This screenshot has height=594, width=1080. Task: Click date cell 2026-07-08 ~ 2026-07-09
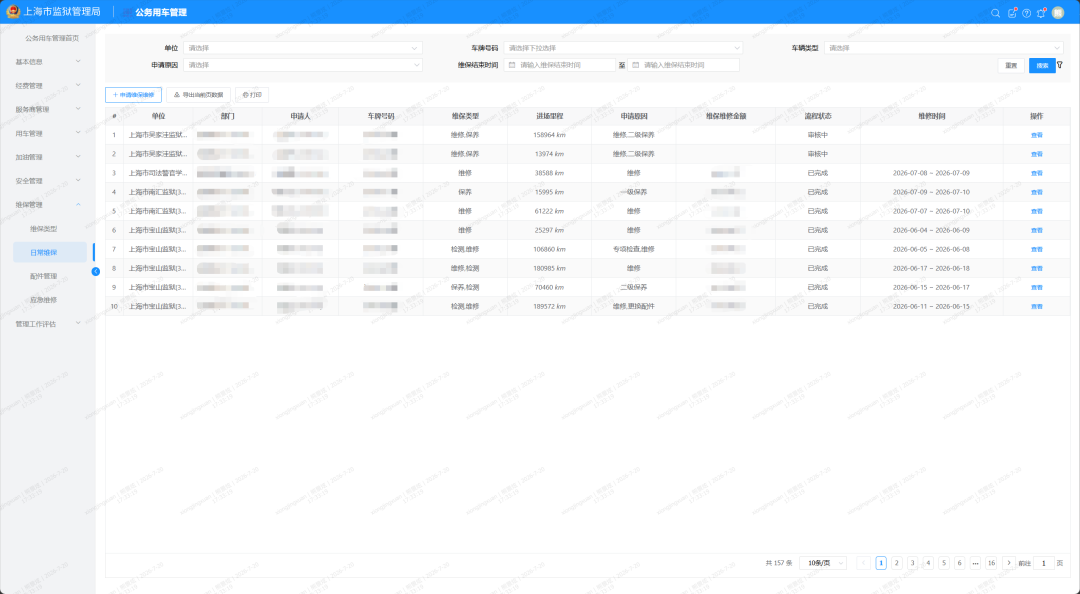click(x=931, y=173)
